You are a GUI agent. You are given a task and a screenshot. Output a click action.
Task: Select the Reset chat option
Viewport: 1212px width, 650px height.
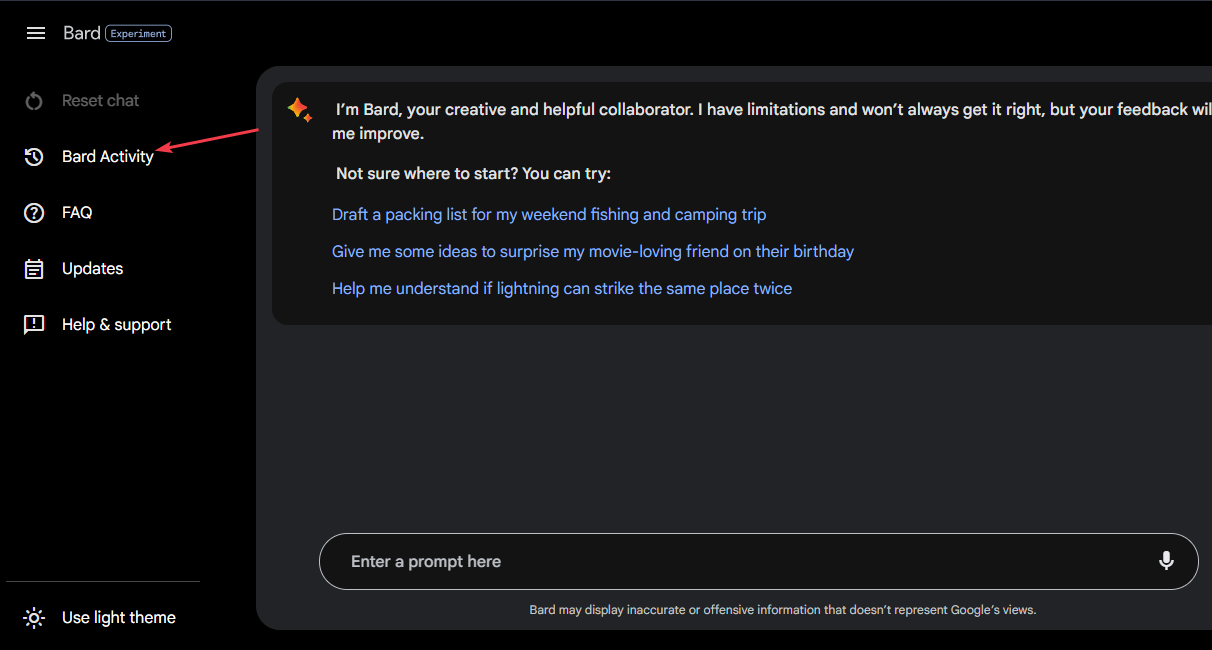(100, 101)
